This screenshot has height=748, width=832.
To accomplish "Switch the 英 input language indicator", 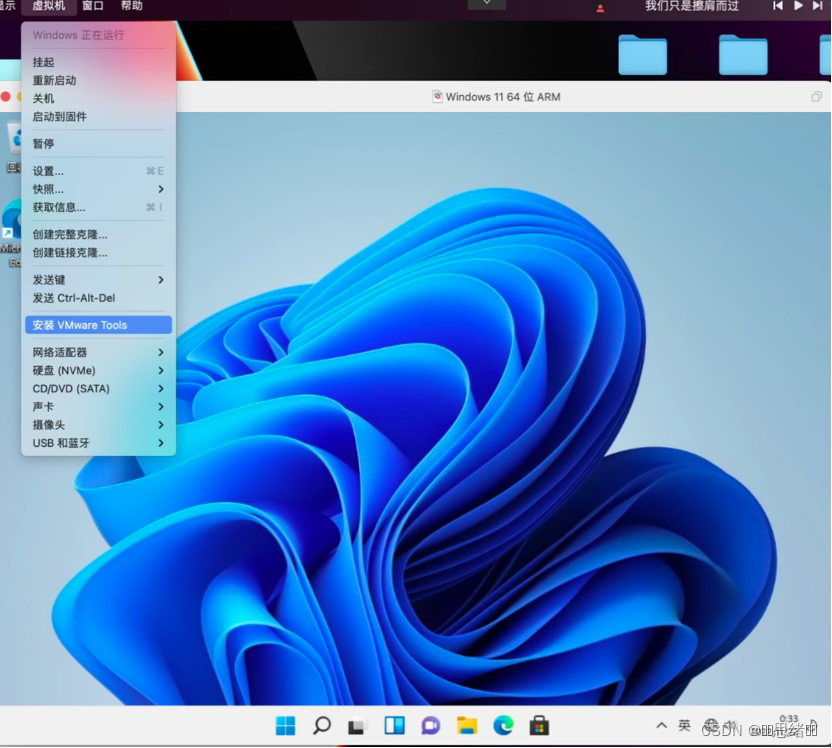I will tap(684, 725).
